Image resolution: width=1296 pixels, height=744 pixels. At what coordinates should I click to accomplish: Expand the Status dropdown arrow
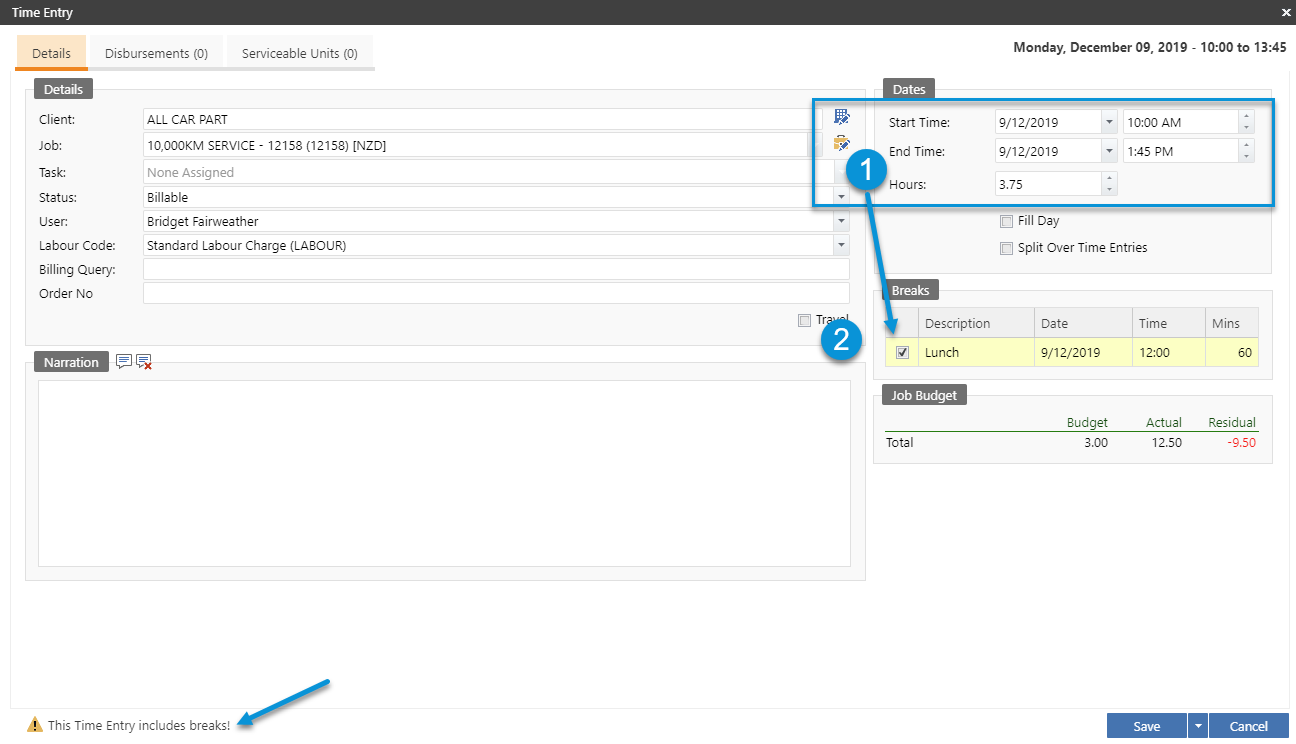click(x=841, y=197)
